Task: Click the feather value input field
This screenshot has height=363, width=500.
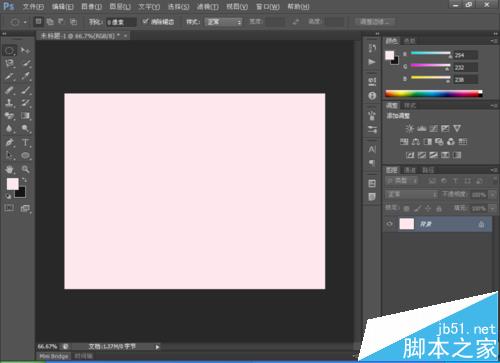Action: (121, 22)
